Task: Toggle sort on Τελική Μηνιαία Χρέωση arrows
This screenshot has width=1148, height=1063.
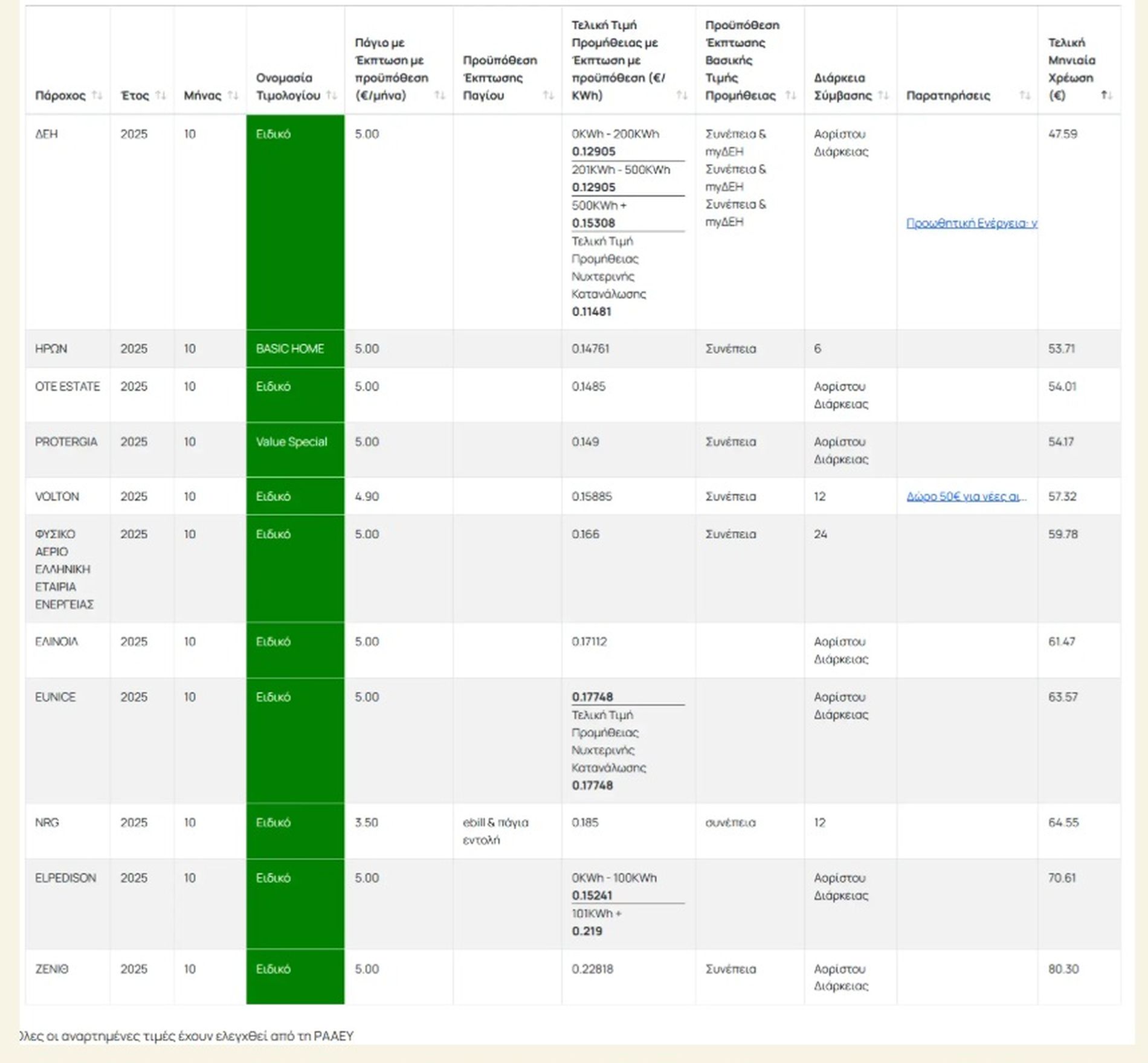Action: (1106, 95)
